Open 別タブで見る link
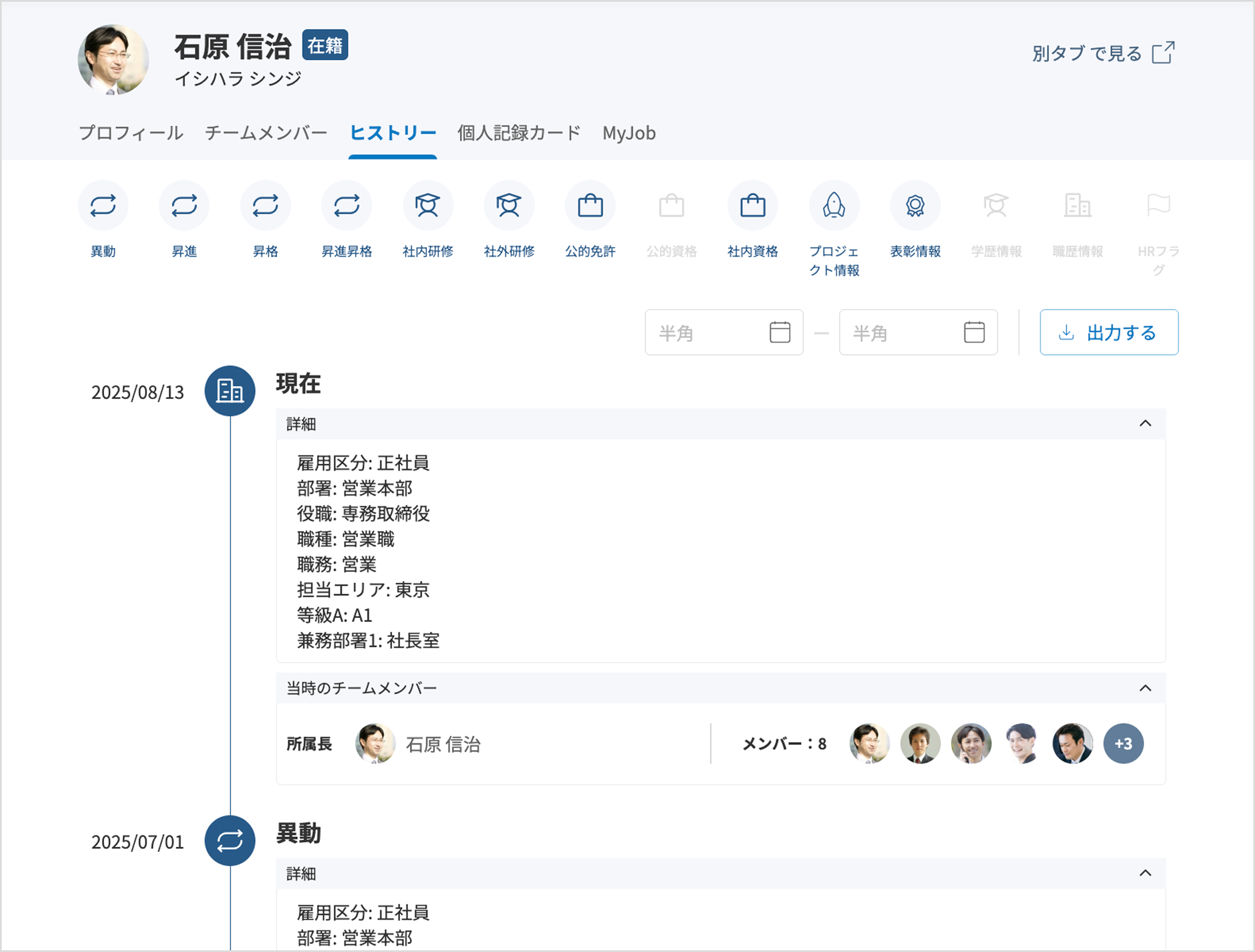Viewport: 1255px width, 952px height. [x=1103, y=53]
